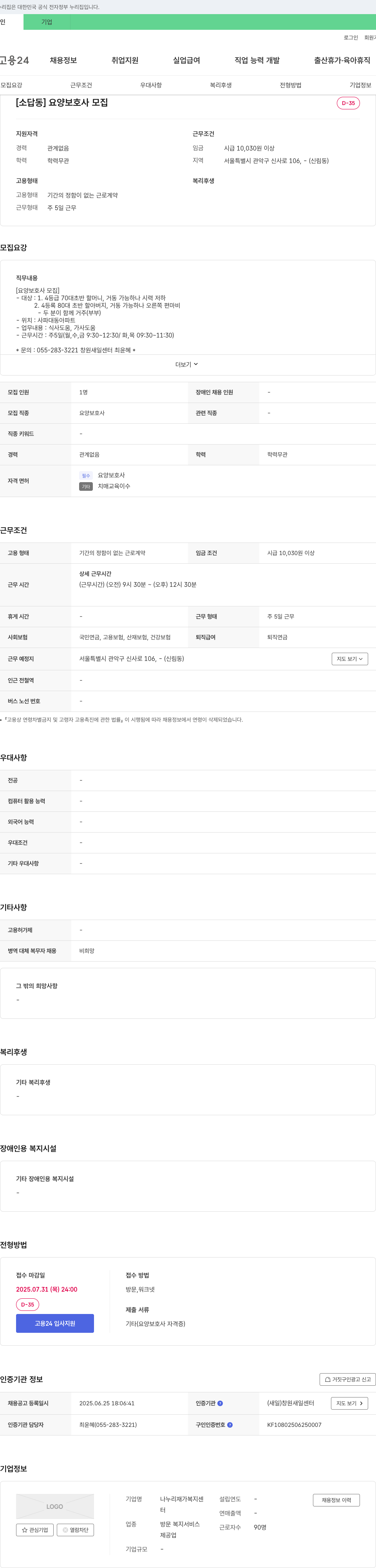Click the 방문,워크넷 접수 방법 text
This screenshot has width=376, height=1568.
pos(141,1289)
